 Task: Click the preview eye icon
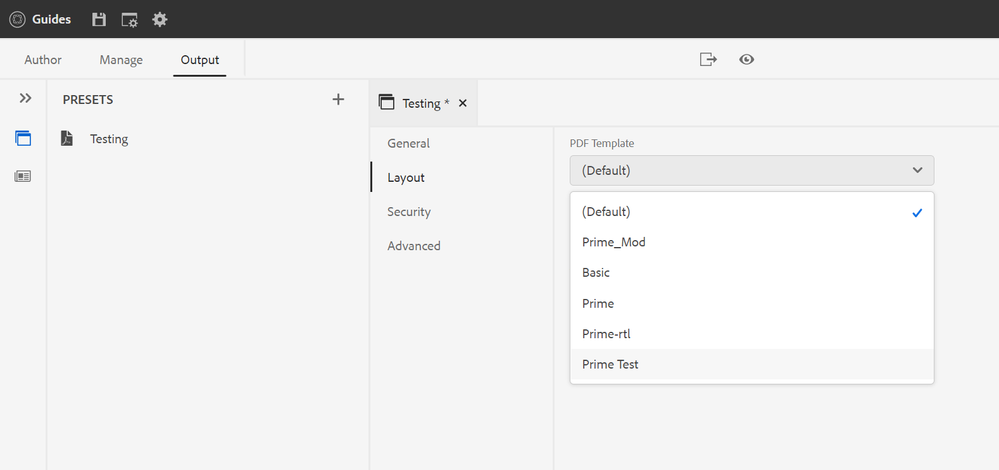click(746, 60)
